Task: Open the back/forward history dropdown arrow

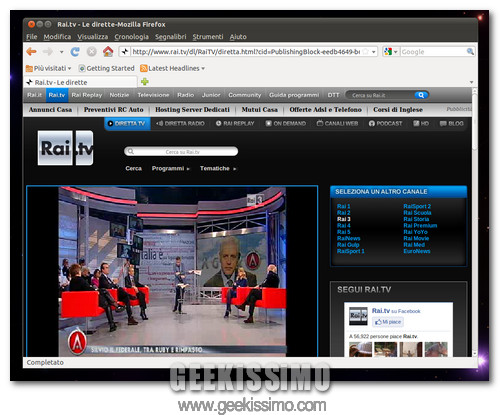Action: (61, 52)
